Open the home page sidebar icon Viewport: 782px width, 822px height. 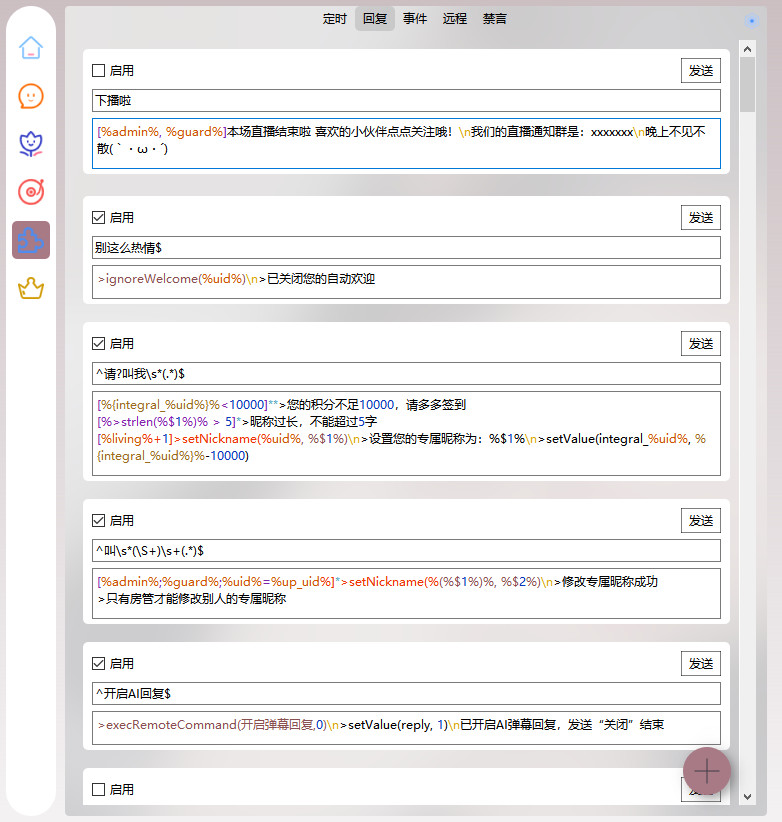[x=31, y=48]
